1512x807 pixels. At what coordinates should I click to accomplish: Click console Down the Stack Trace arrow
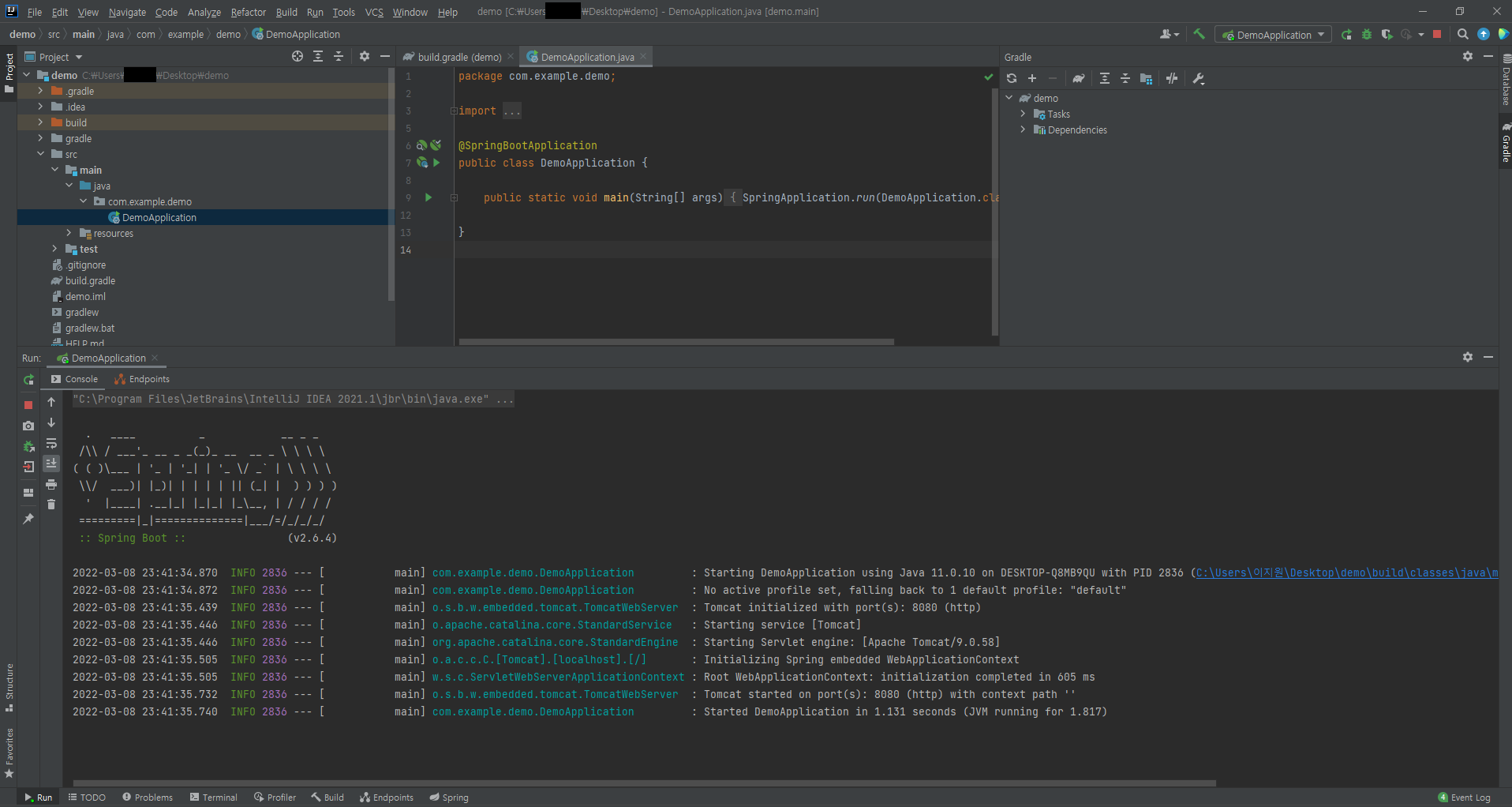[x=51, y=422]
